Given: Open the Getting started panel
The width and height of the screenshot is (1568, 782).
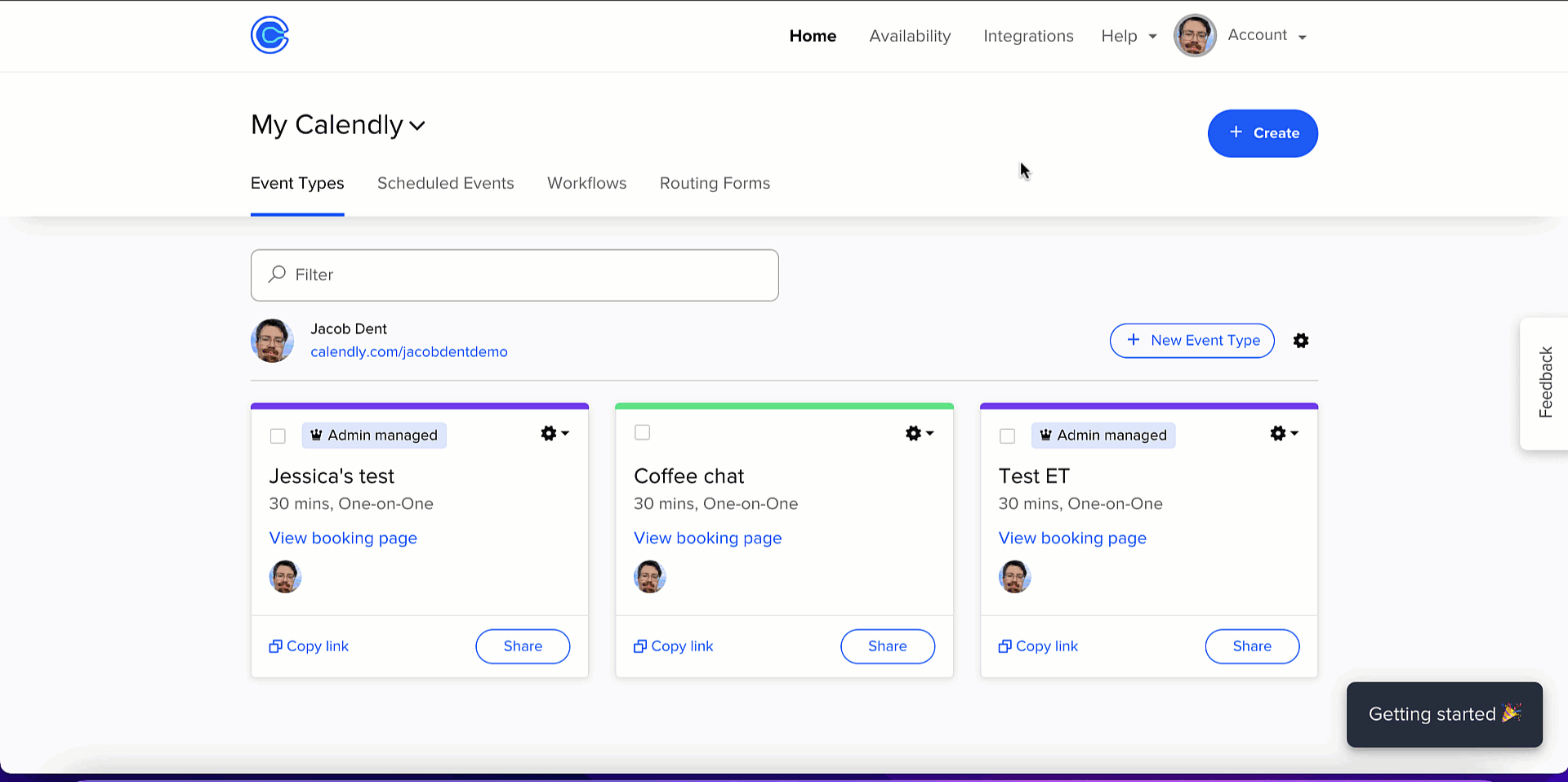Looking at the screenshot, I should (1445, 714).
